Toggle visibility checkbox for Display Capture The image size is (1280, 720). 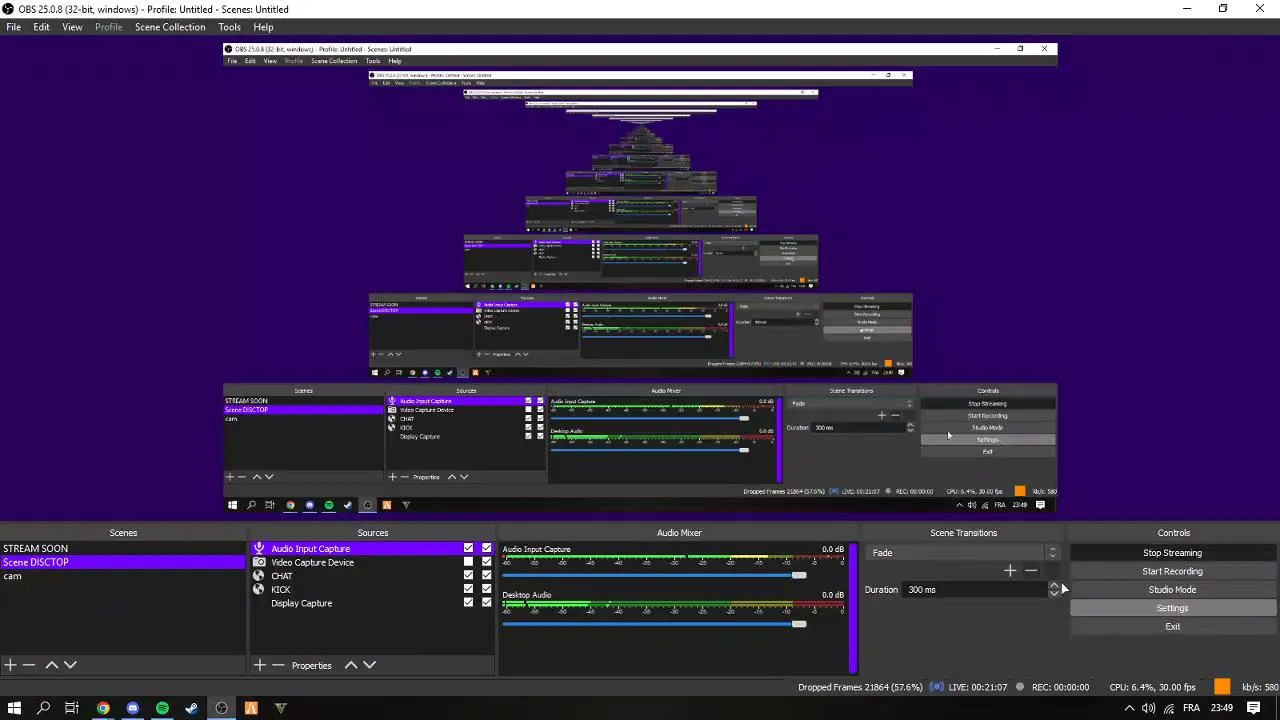click(468, 603)
